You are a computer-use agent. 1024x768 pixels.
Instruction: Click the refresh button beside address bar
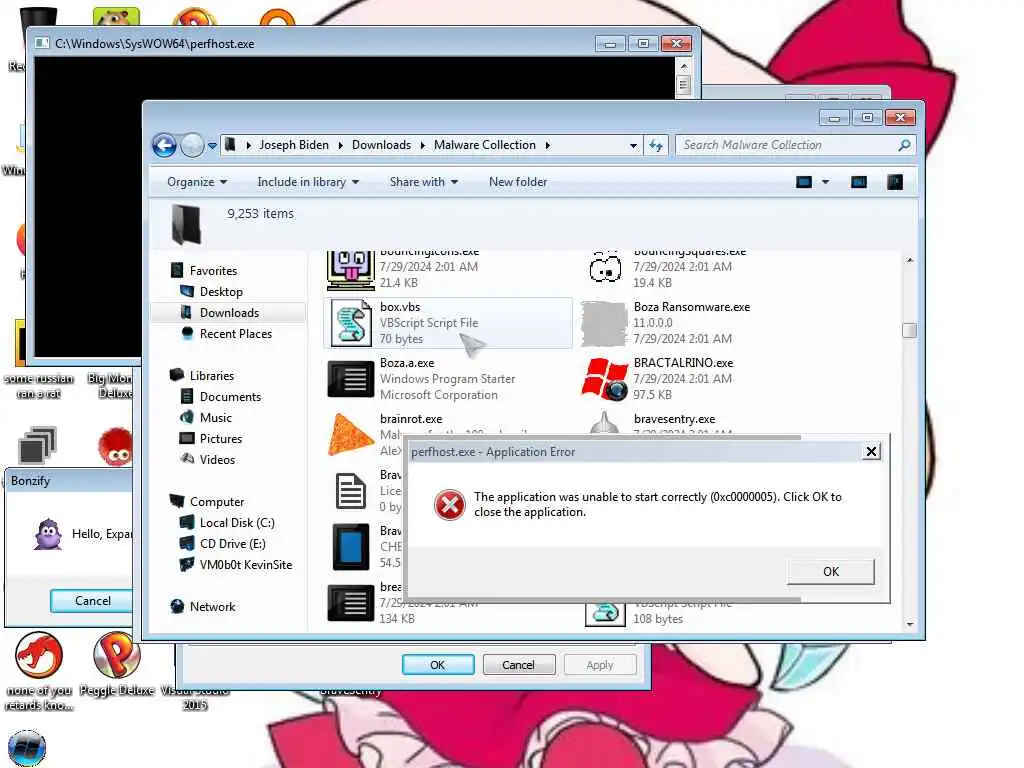pyautogui.click(x=656, y=145)
